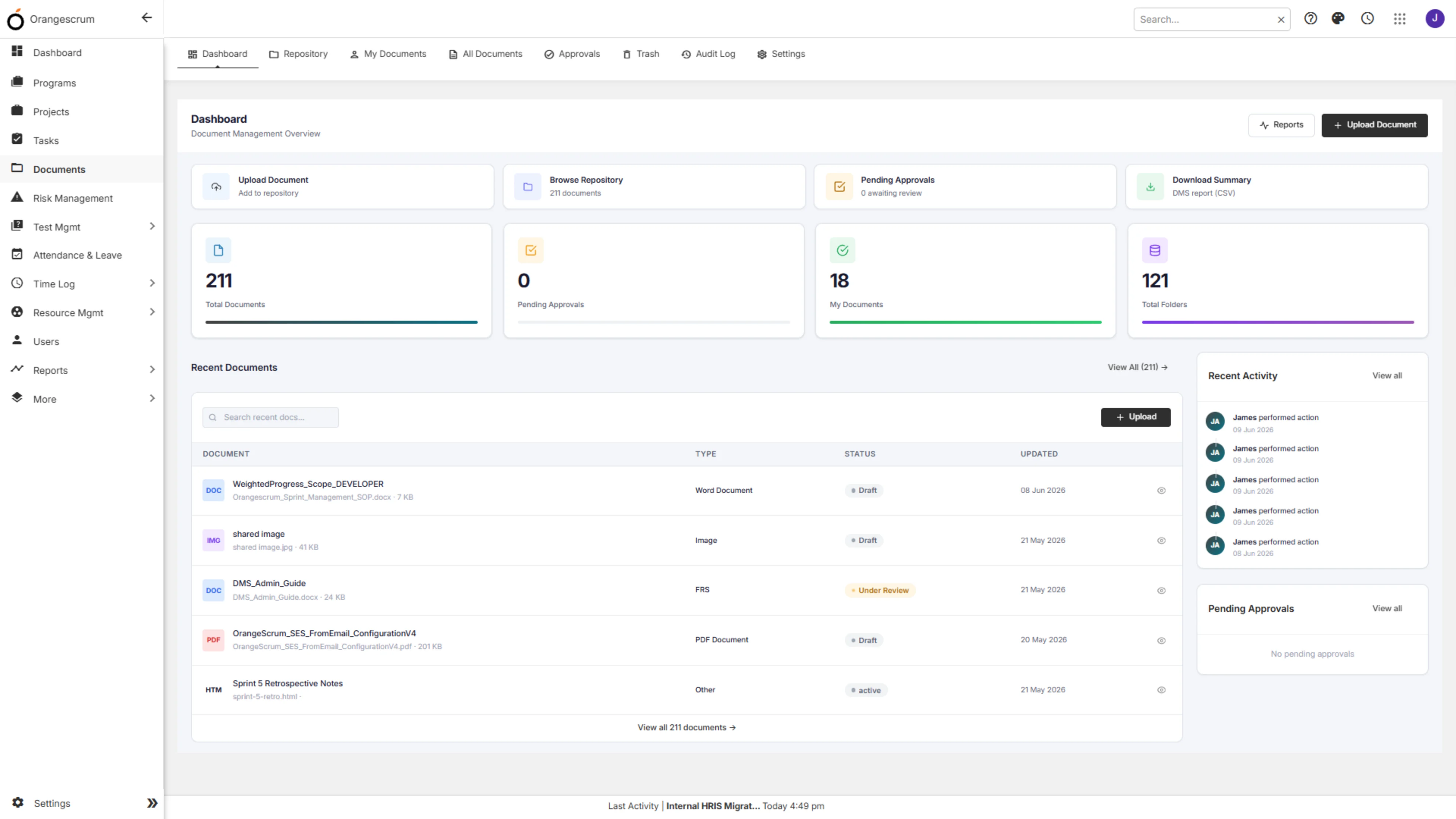Click the Upload Document cloud icon

pos(216,187)
